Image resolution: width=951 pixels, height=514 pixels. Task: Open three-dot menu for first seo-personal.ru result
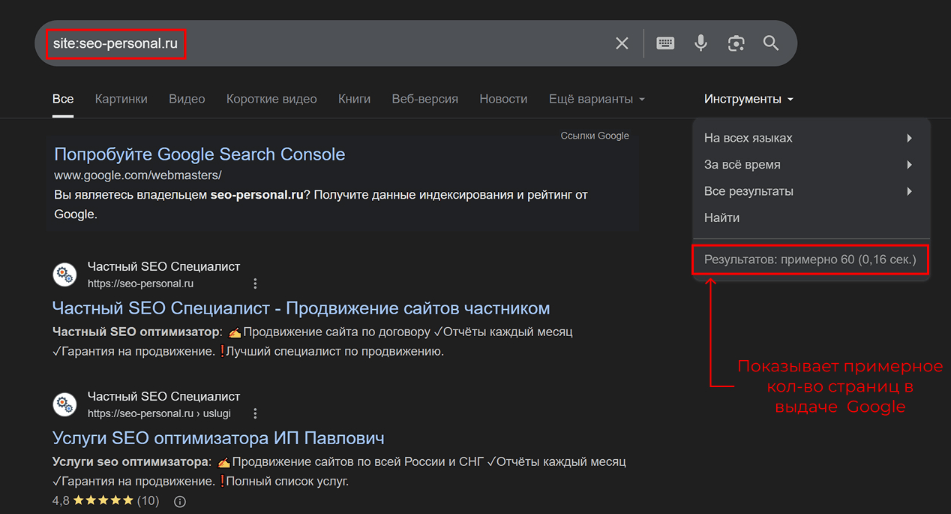click(x=255, y=284)
